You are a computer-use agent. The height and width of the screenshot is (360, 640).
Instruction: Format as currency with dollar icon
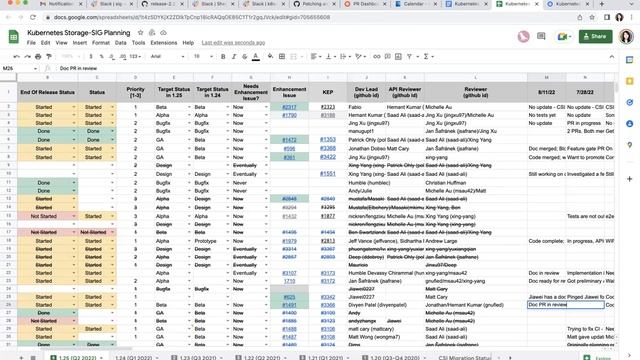coord(91,56)
